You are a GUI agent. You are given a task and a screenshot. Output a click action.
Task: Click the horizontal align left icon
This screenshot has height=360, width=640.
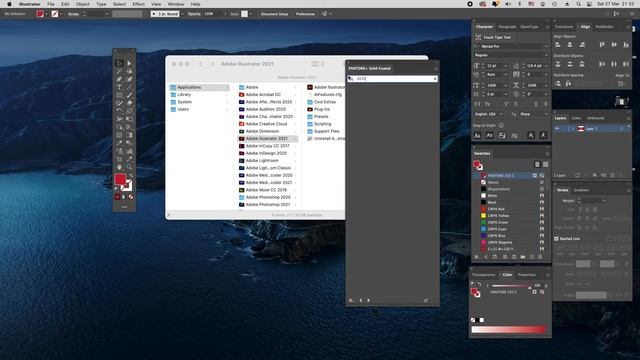[x=558, y=44]
